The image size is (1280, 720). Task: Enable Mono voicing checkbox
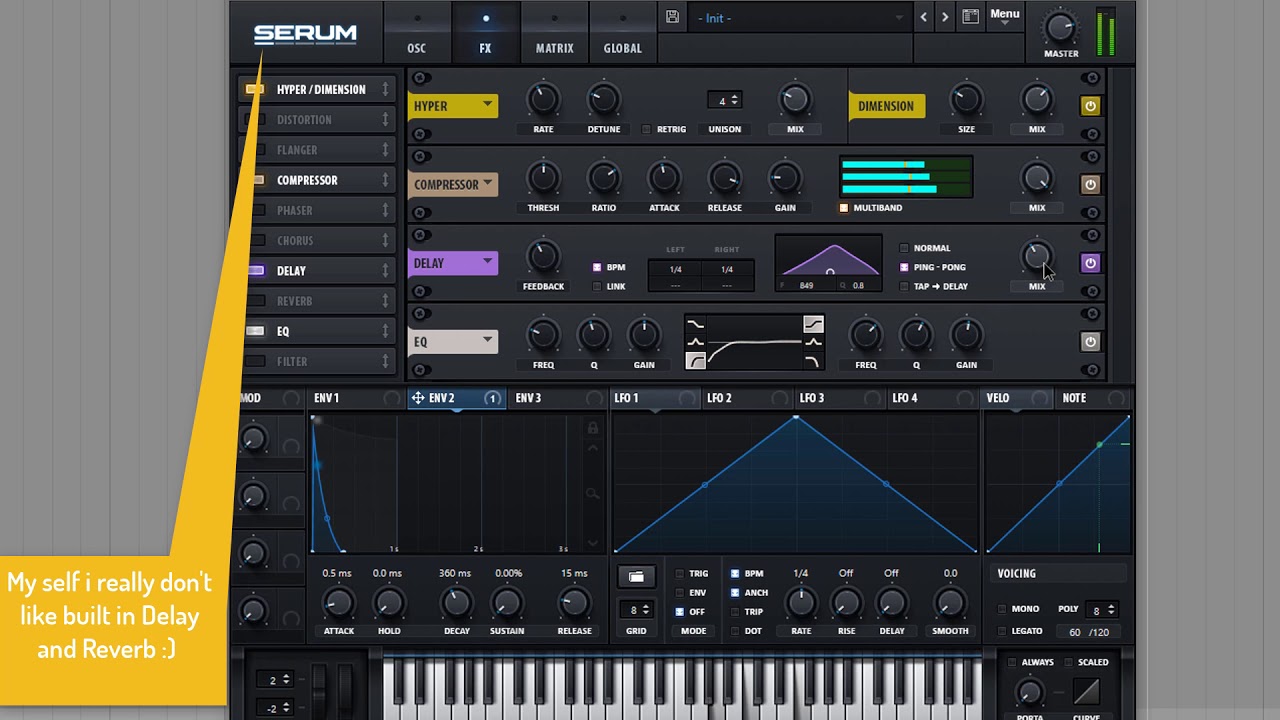1002,609
